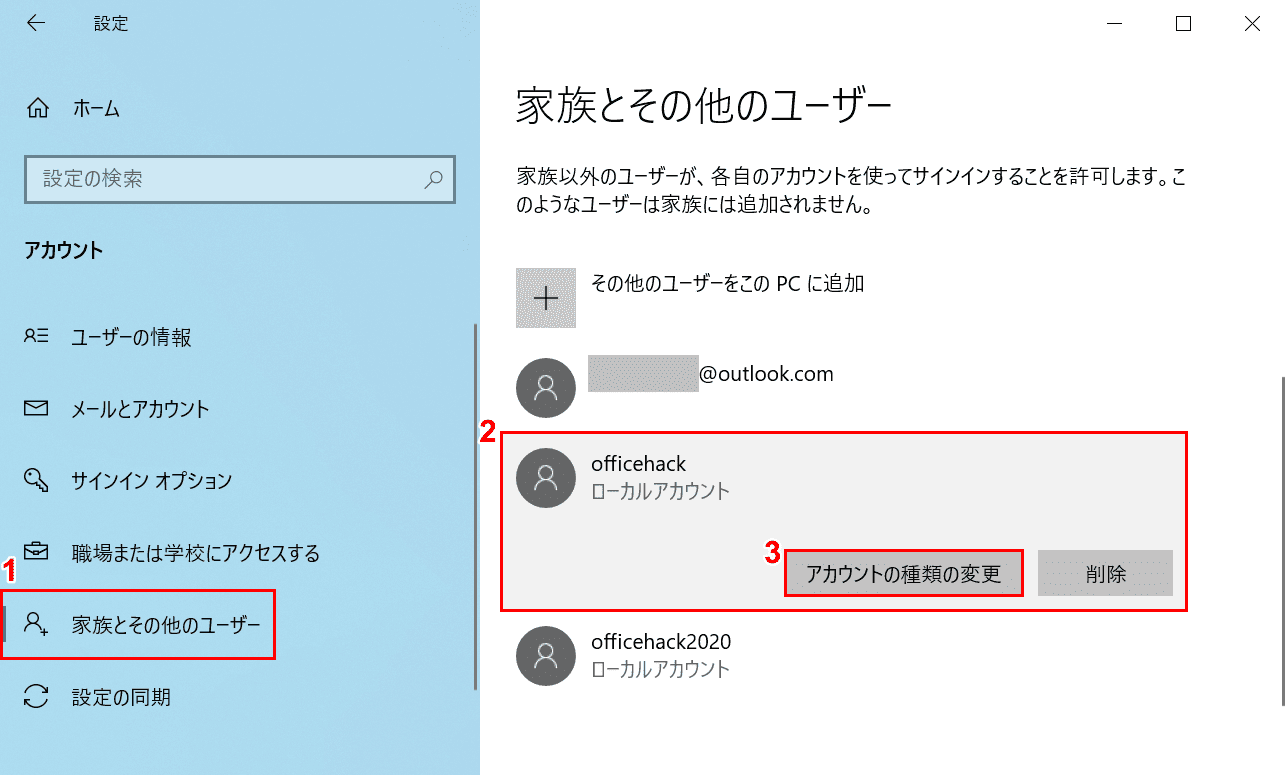Maximize the Settings window
The height and width of the screenshot is (775, 1288).
1183,24
